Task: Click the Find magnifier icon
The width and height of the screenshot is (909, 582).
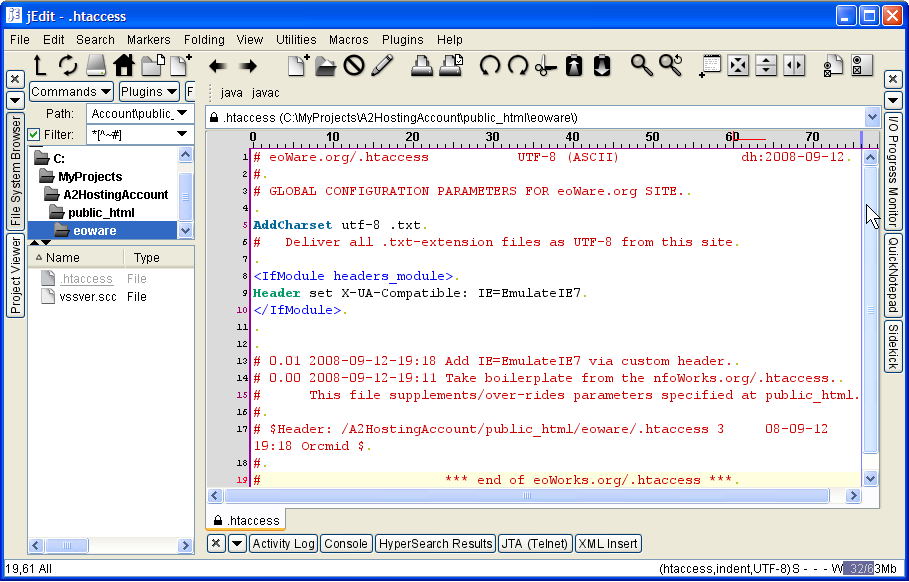Action: pos(641,66)
